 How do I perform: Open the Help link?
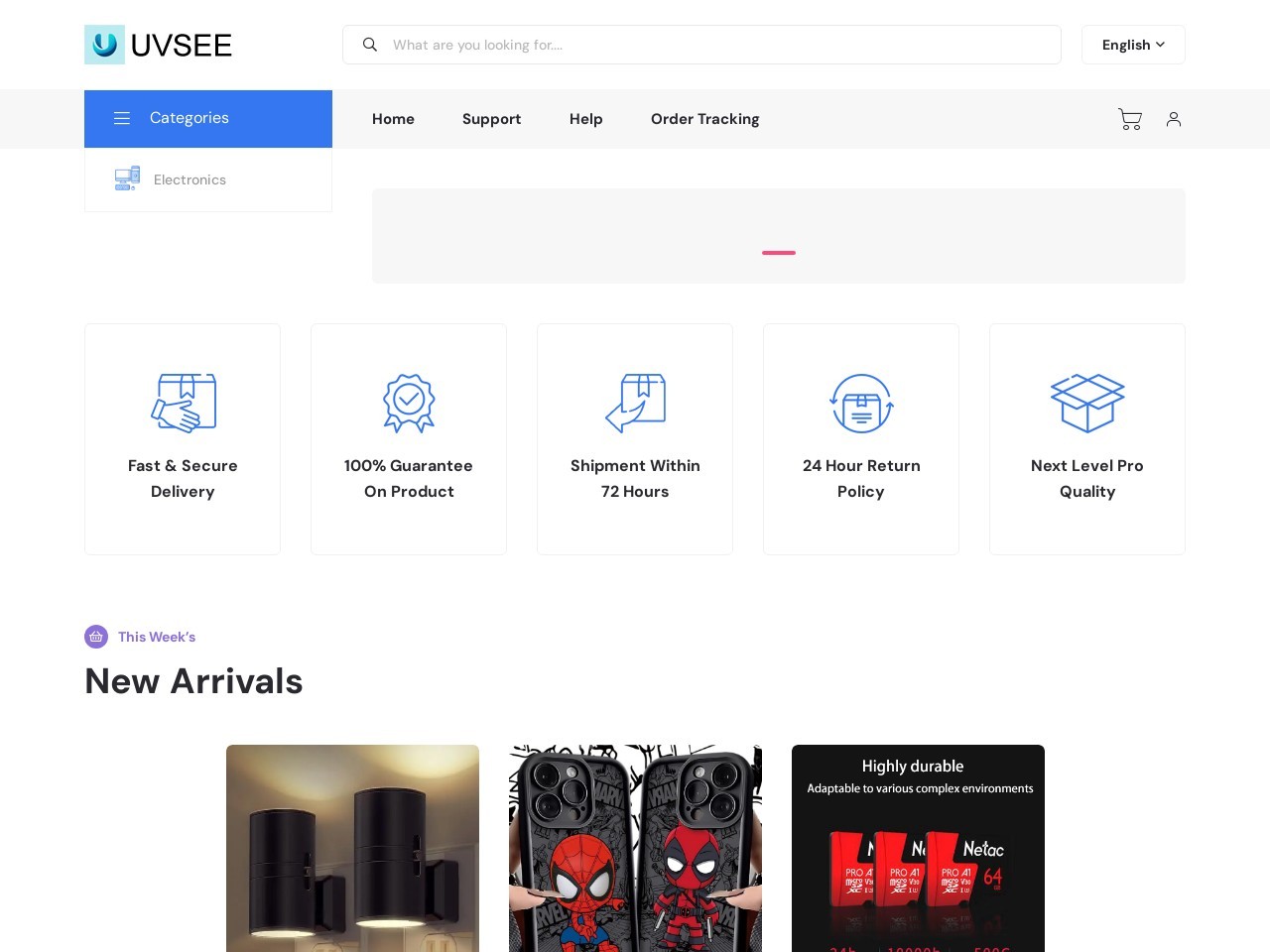click(585, 119)
